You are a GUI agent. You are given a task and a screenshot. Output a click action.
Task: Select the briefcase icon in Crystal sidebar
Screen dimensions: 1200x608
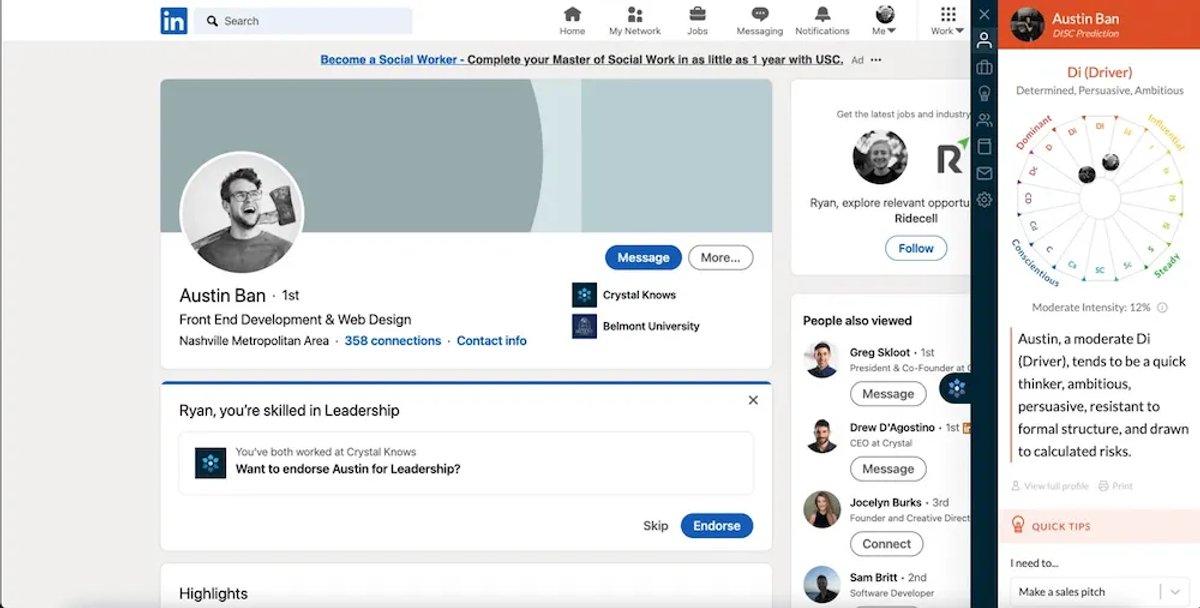(984, 67)
